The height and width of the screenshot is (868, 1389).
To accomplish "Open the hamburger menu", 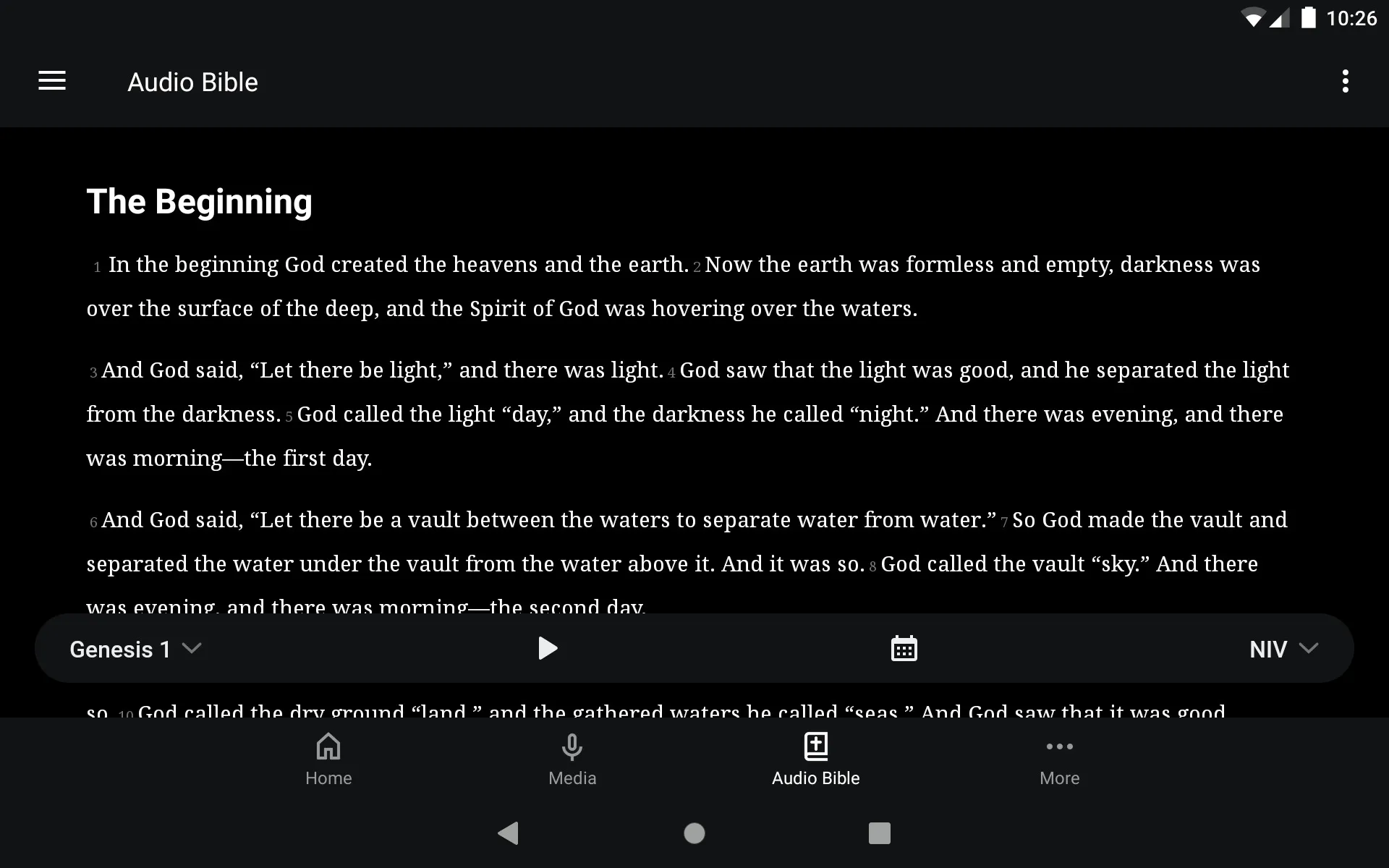I will [52, 81].
